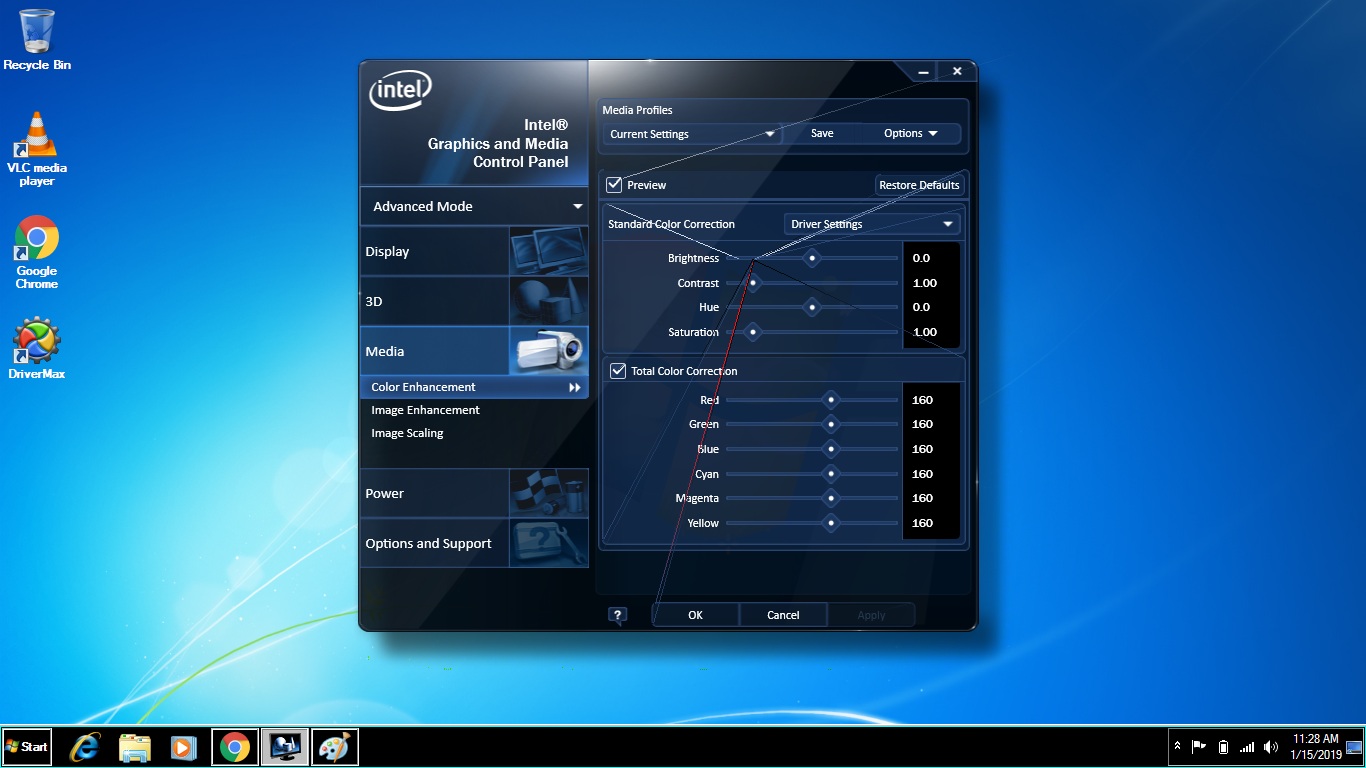Viewport: 1366px width, 768px height.
Task: Open DriverMax from the desktop
Action: click(x=36, y=340)
